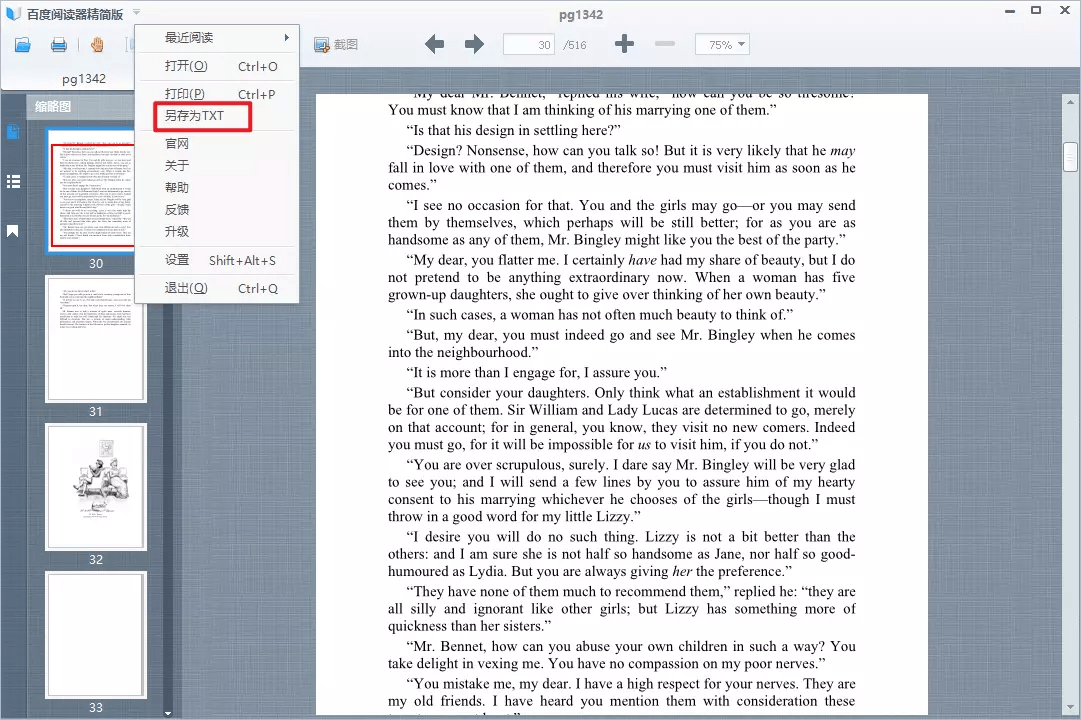Switch sidebar to bookmarks view
The width and height of the screenshot is (1081, 720).
(14, 231)
